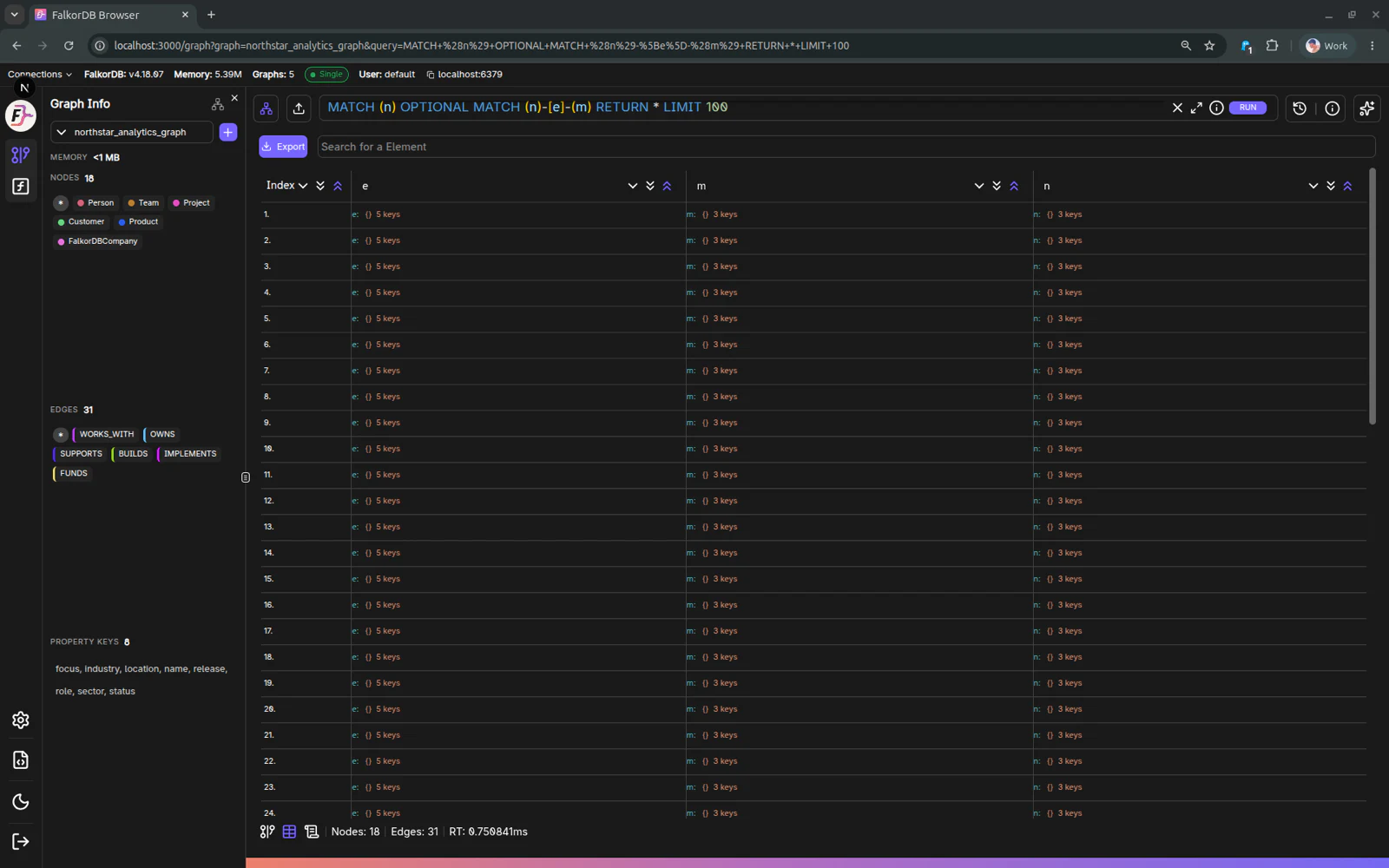Open the query history clock icon

(x=1299, y=108)
